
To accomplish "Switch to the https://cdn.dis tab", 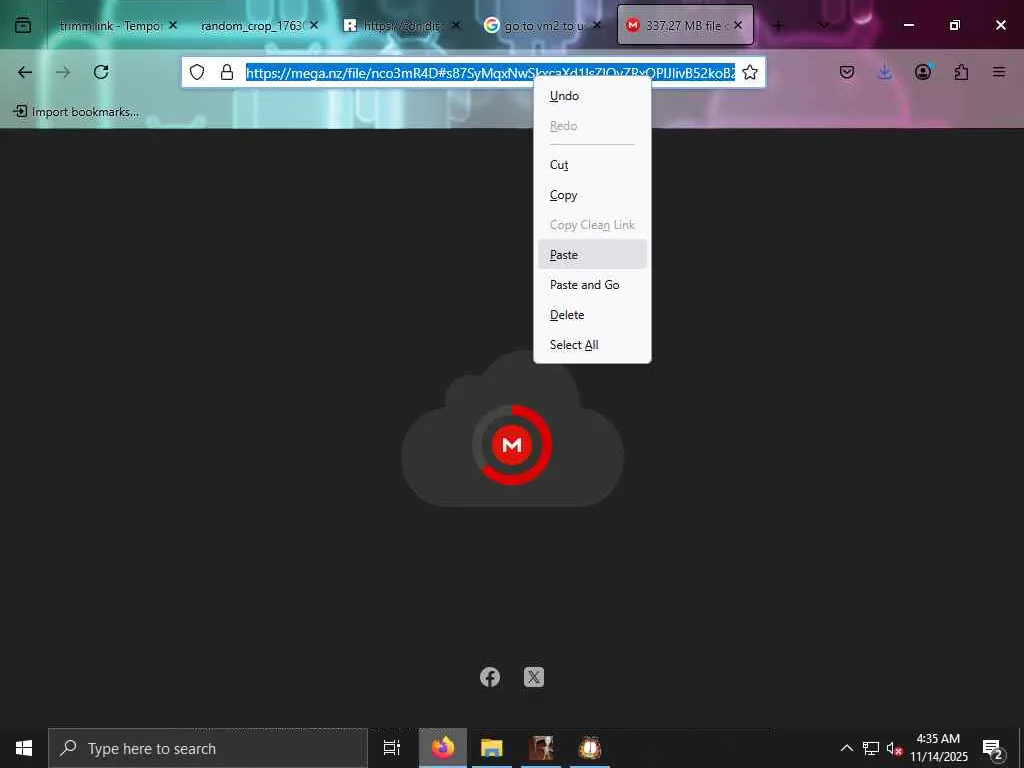I will [x=401, y=25].
